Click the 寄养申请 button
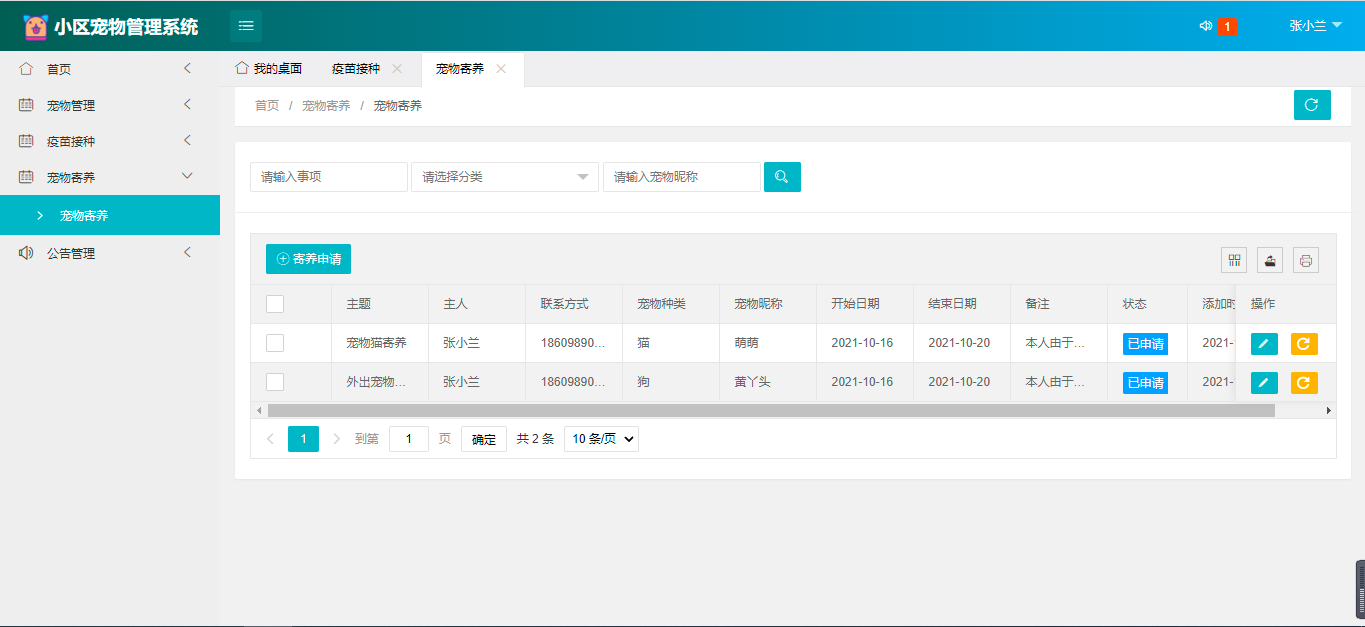Image resolution: width=1365 pixels, height=627 pixels. click(x=308, y=259)
